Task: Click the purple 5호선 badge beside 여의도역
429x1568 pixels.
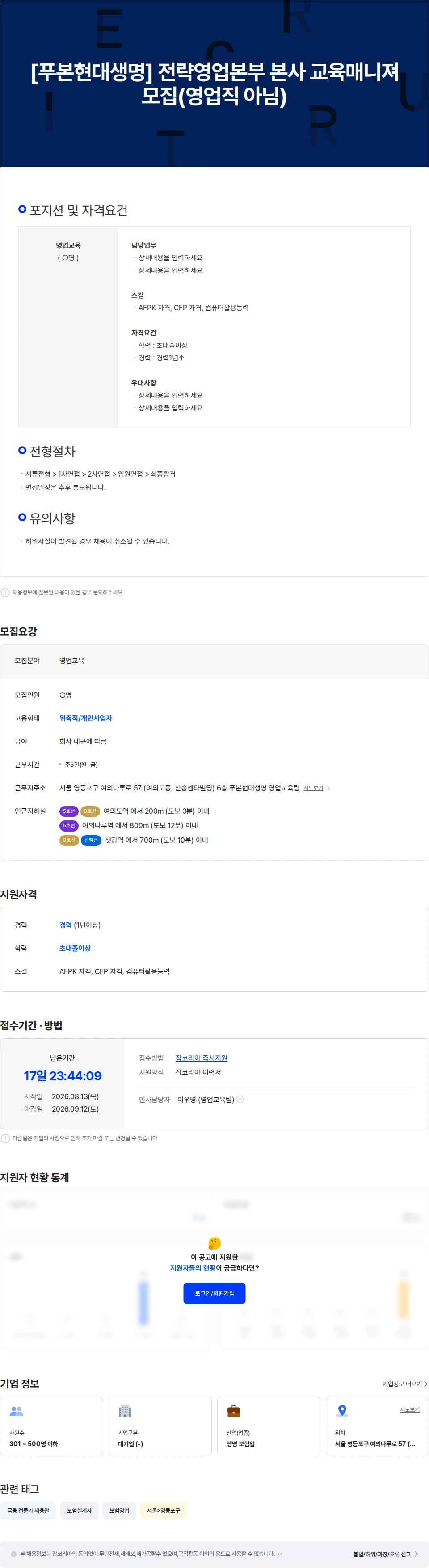Action: coord(69,811)
